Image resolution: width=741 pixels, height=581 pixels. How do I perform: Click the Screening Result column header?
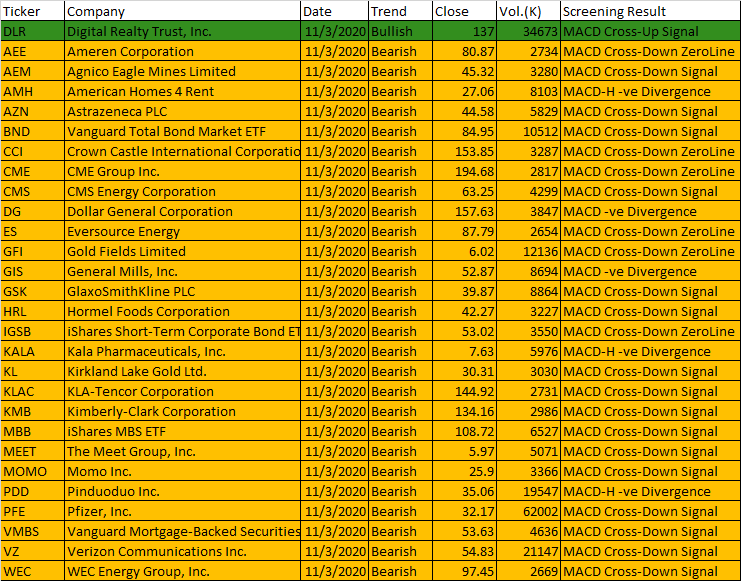[x=650, y=11]
